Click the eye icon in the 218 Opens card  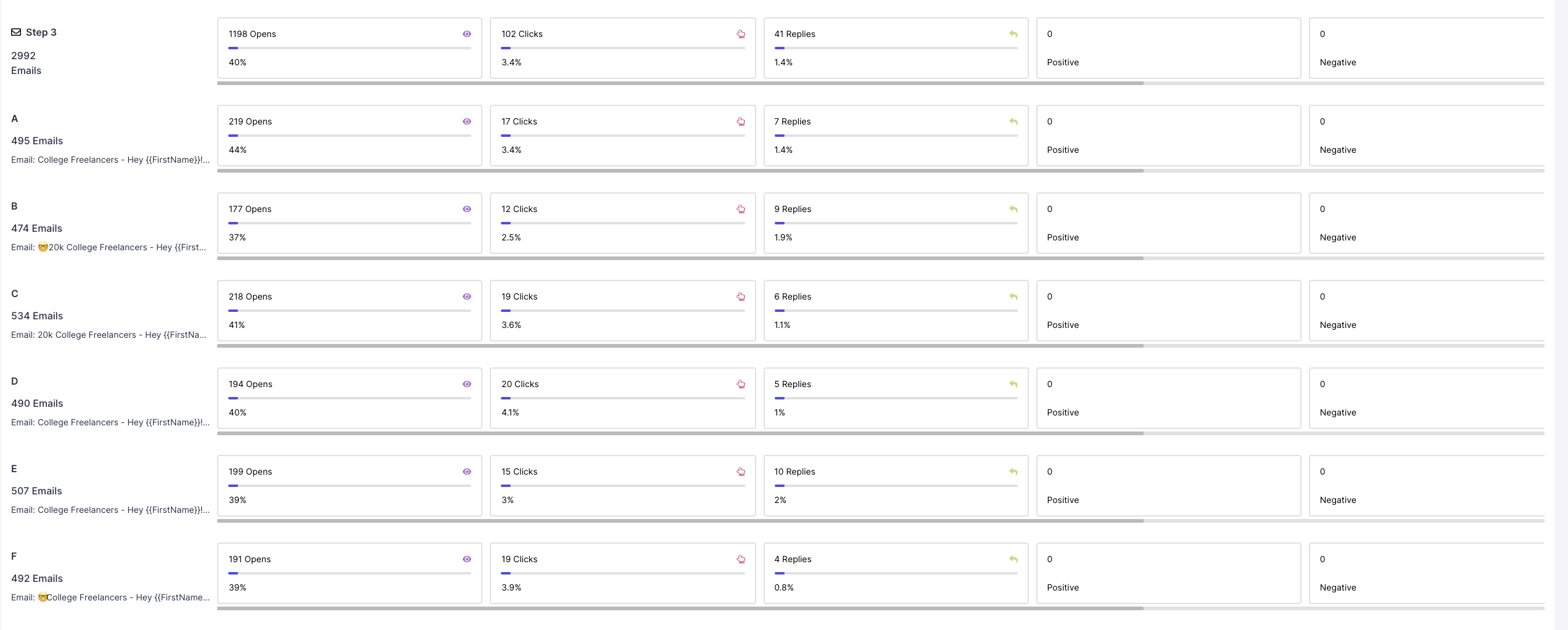click(467, 297)
